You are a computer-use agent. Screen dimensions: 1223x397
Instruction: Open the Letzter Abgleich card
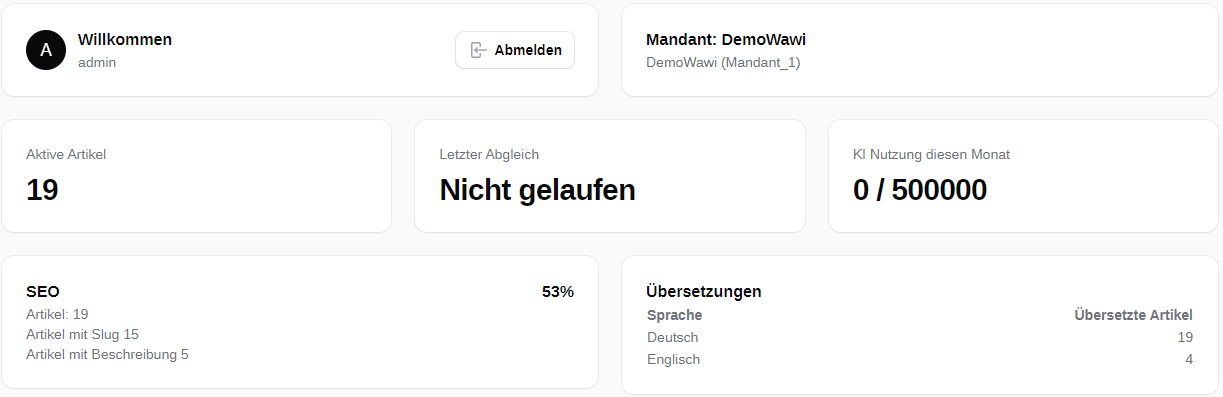(610, 176)
